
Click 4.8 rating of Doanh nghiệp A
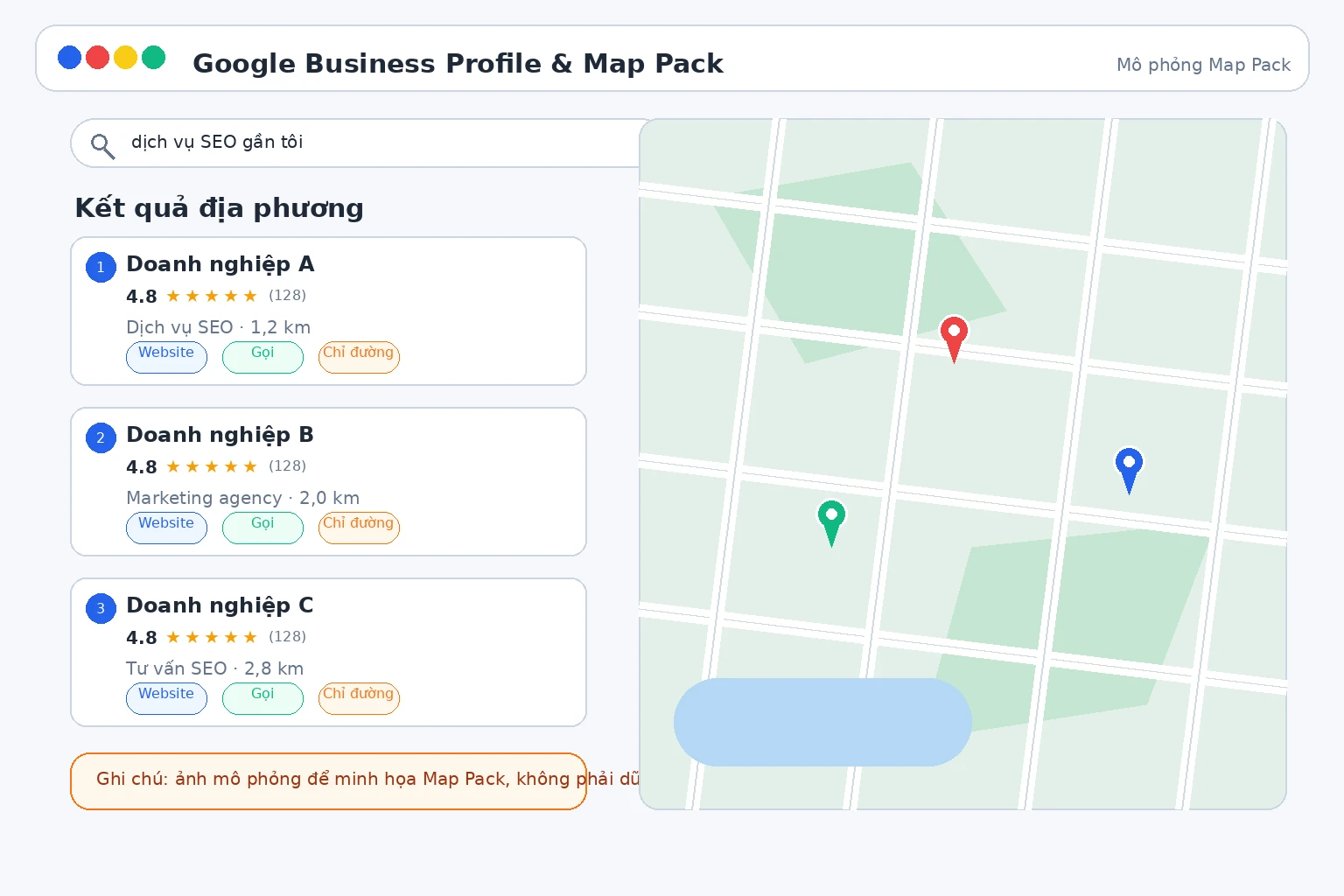(142, 297)
